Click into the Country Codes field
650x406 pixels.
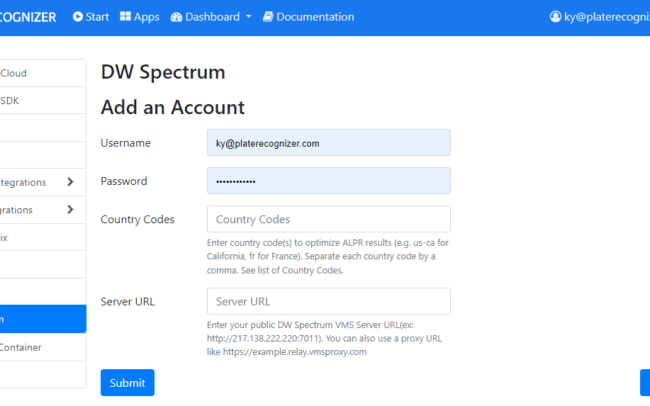click(329, 219)
